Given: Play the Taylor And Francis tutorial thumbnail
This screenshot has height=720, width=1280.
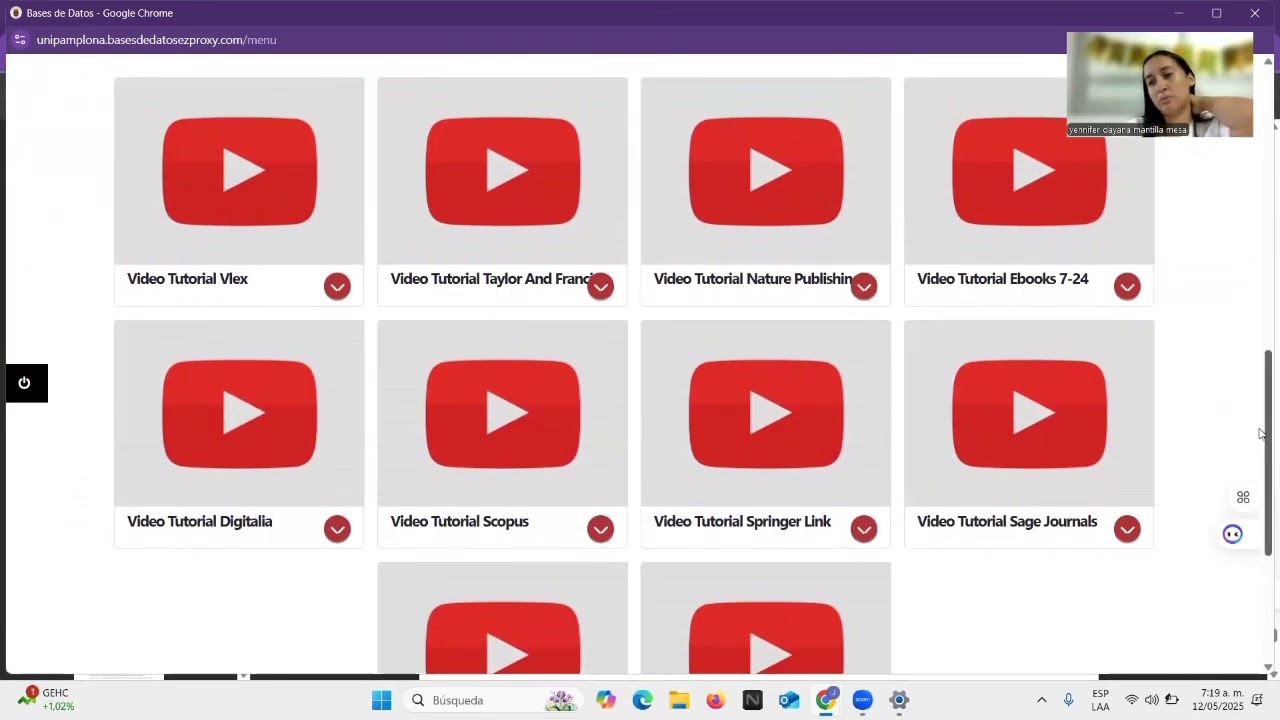Looking at the screenshot, I should 503,171.
